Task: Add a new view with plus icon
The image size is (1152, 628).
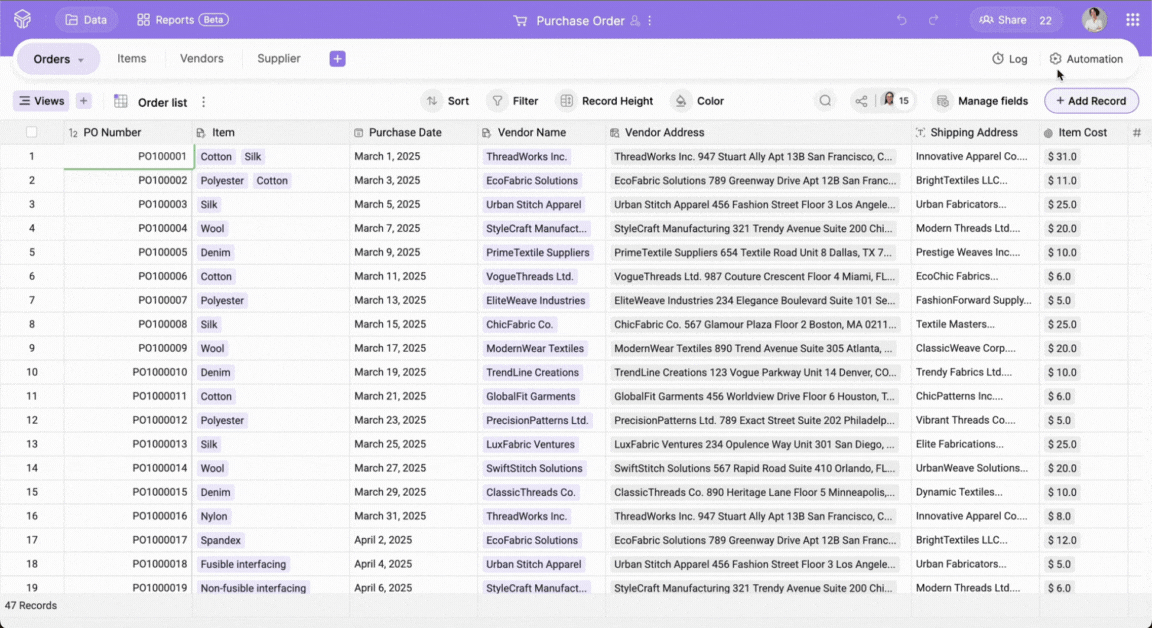Action: click(84, 101)
